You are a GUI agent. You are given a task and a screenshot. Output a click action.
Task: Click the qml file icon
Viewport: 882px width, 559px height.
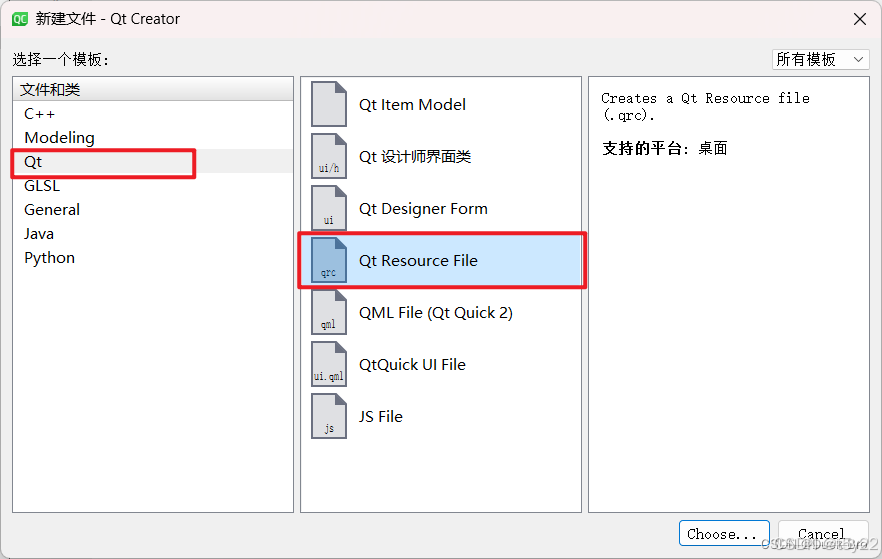[329, 312]
